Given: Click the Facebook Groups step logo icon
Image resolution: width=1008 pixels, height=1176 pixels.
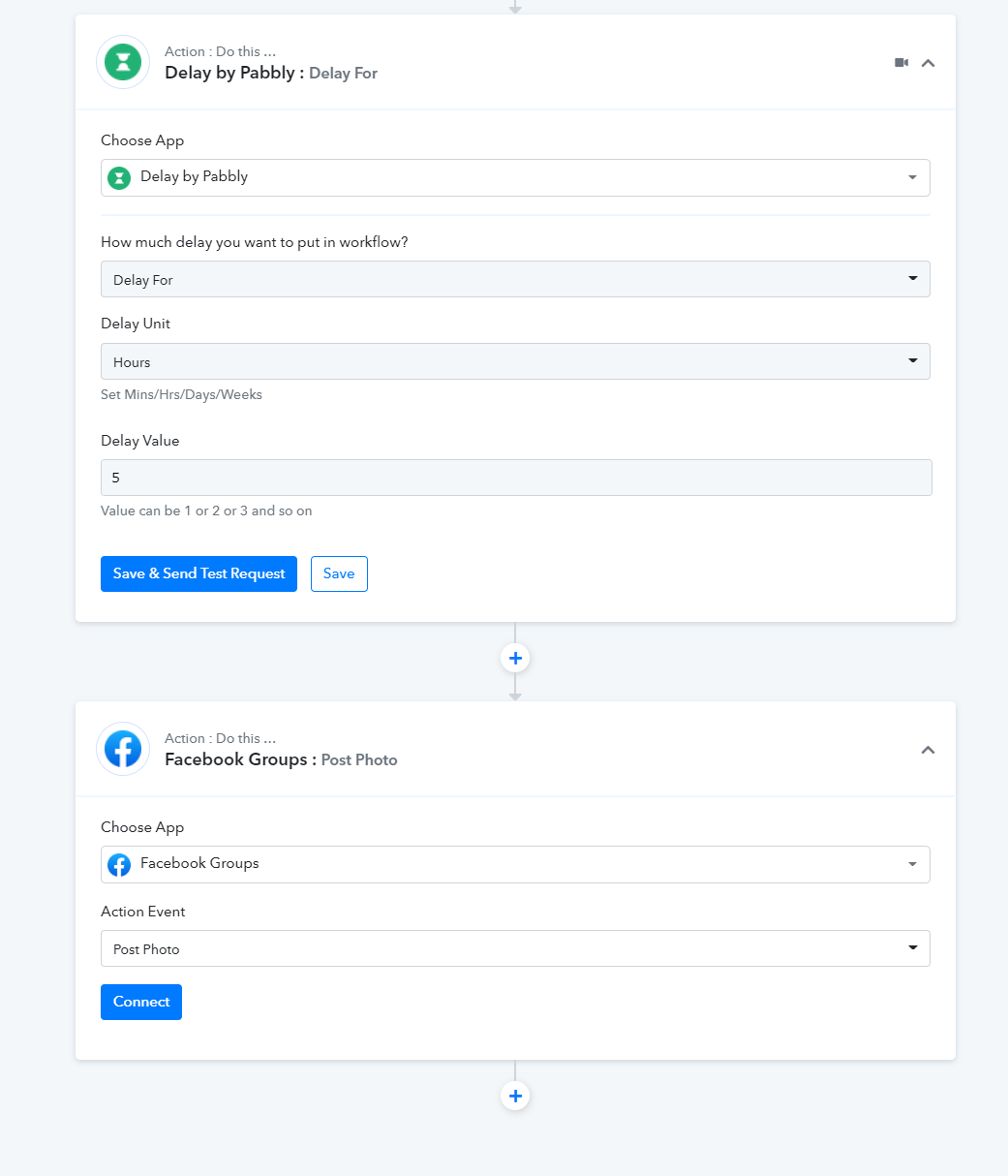Looking at the screenshot, I should pos(123,749).
